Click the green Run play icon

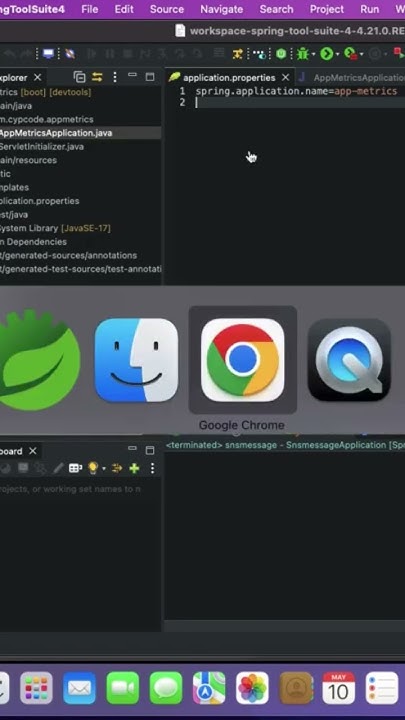(x=326, y=54)
